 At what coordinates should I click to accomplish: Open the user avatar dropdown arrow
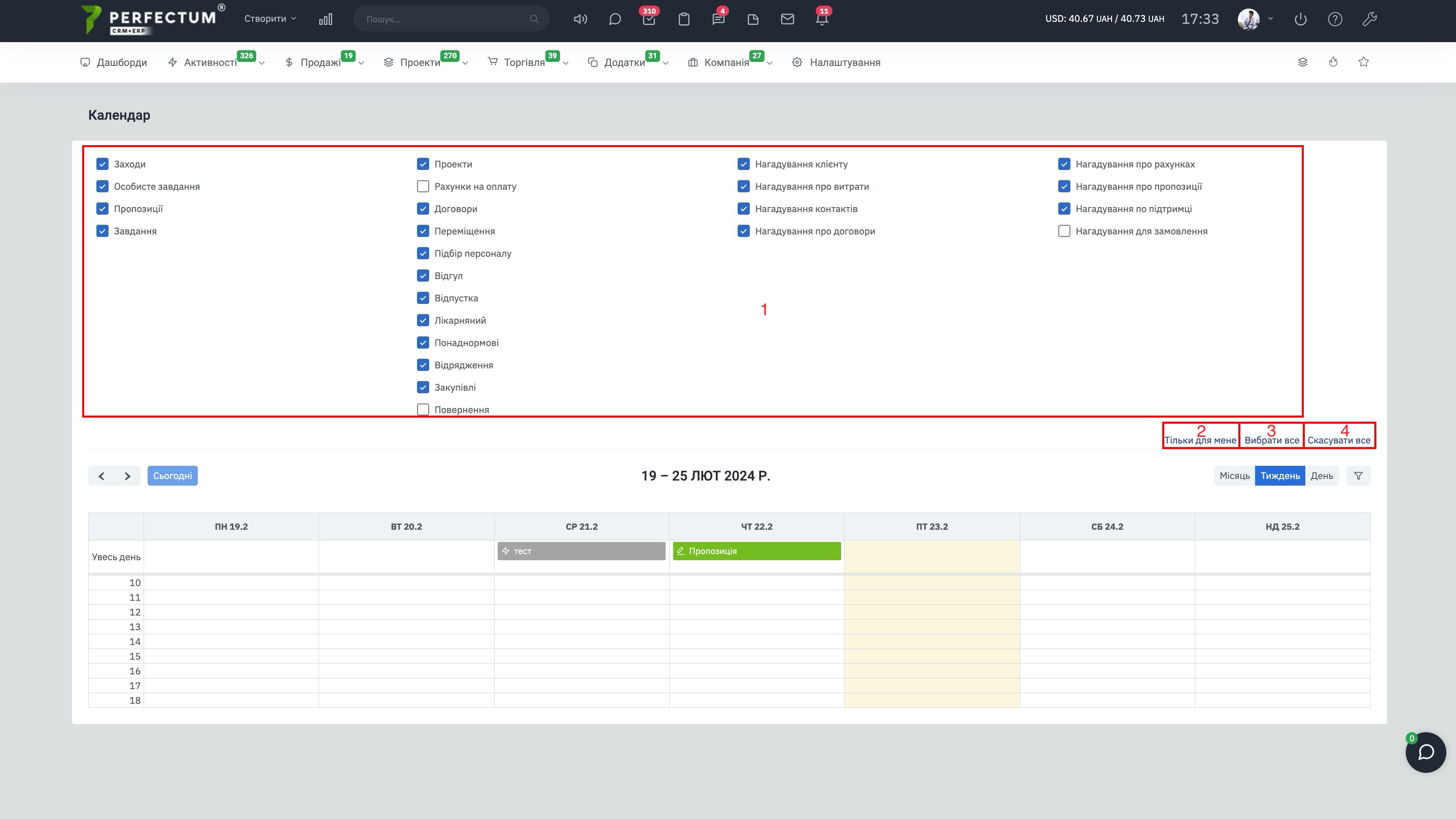1271,19
